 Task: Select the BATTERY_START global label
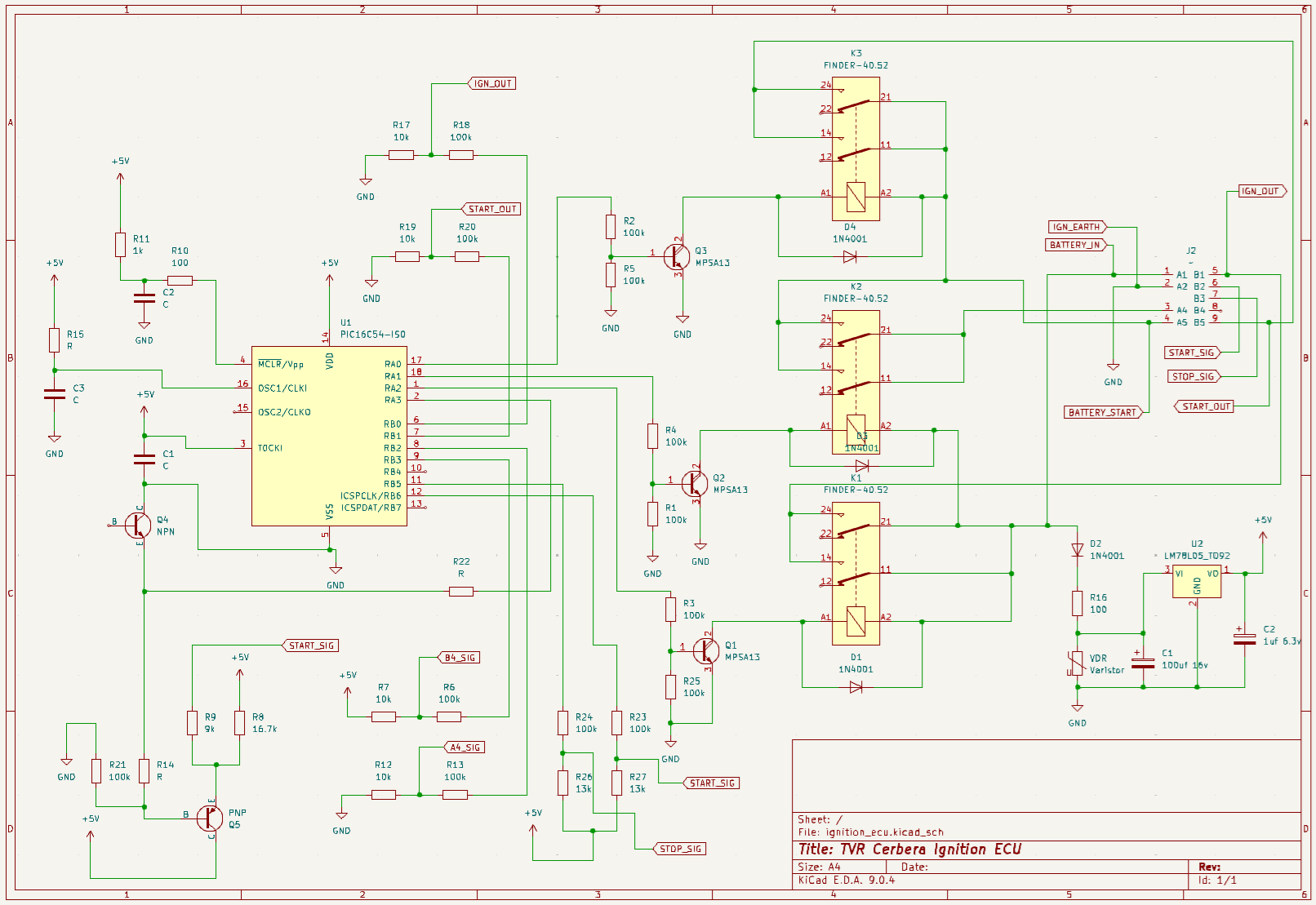[1103, 412]
